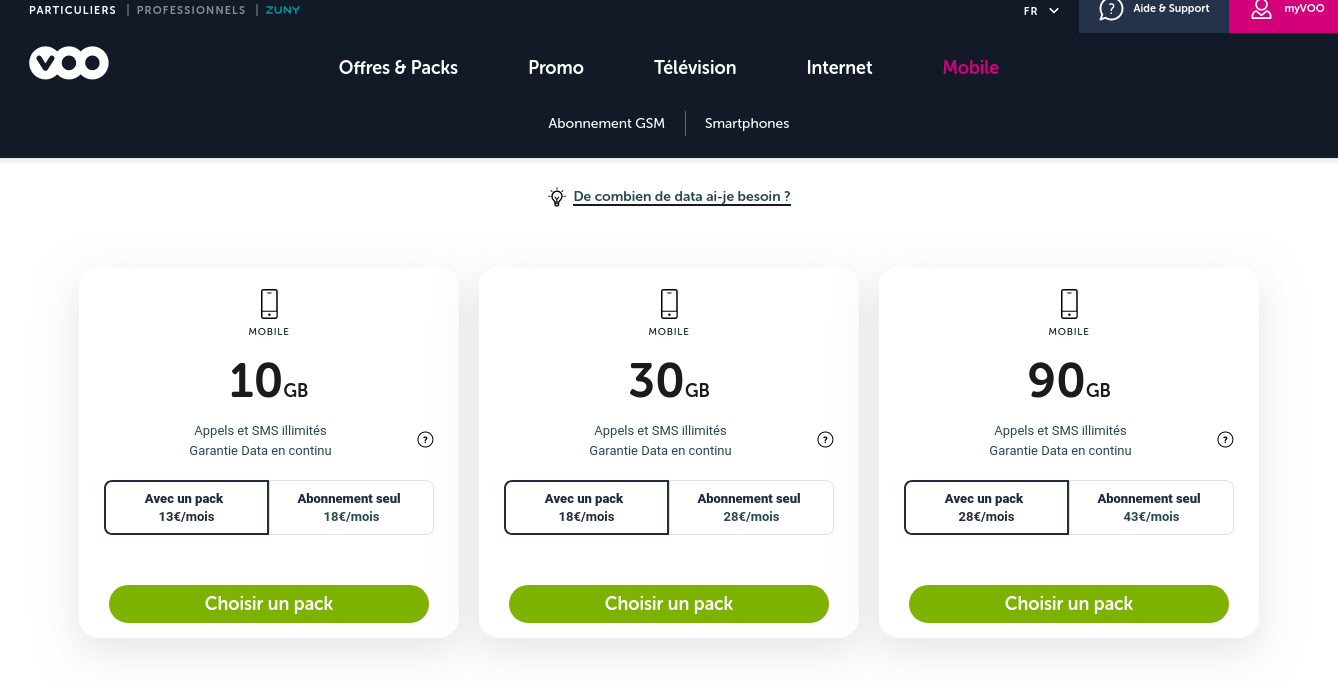This screenshot has height=690, width=1338.
Task: Click the Aide & Support chat icon
Action: (1111, 10)
